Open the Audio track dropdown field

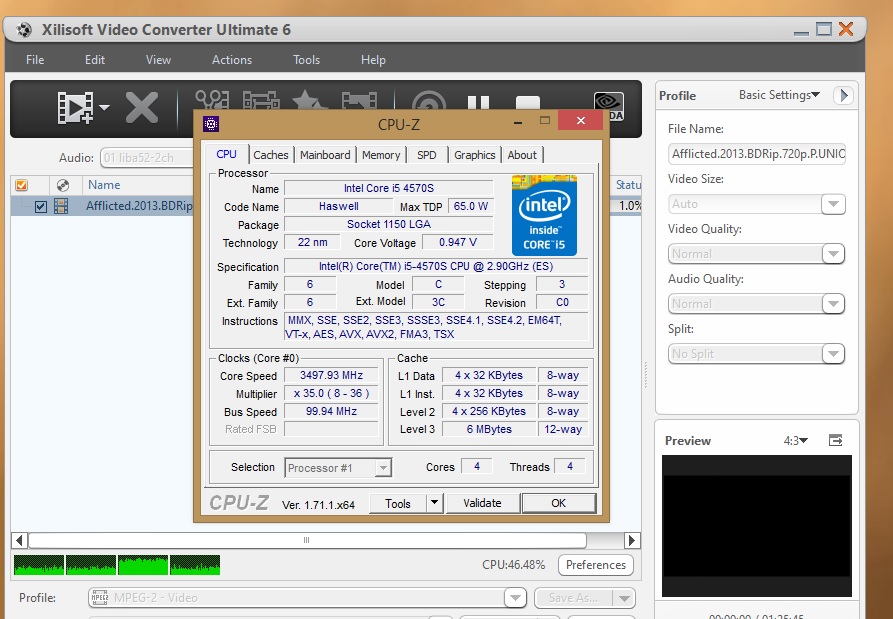[x=147, y=158]
